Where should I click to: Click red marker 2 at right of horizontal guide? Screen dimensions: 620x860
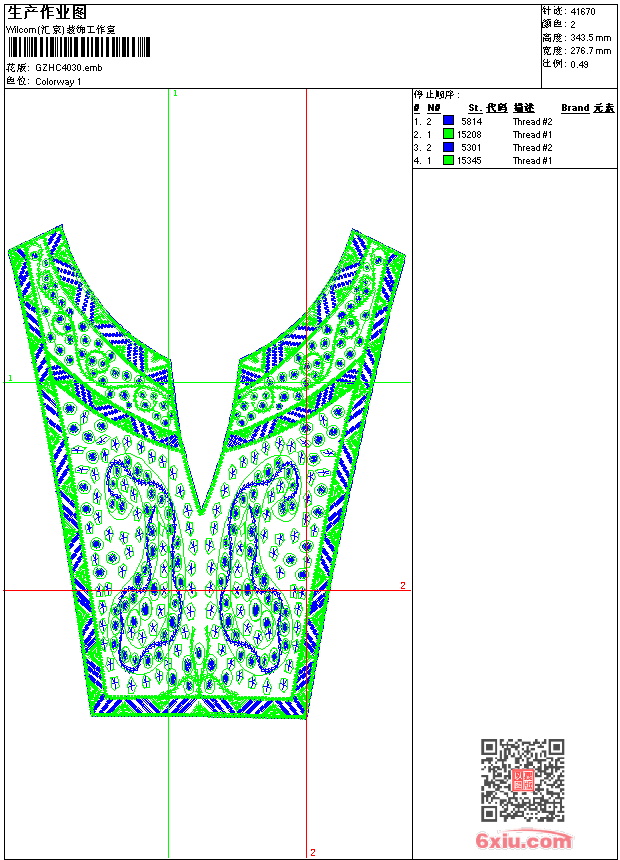[403, 585]
